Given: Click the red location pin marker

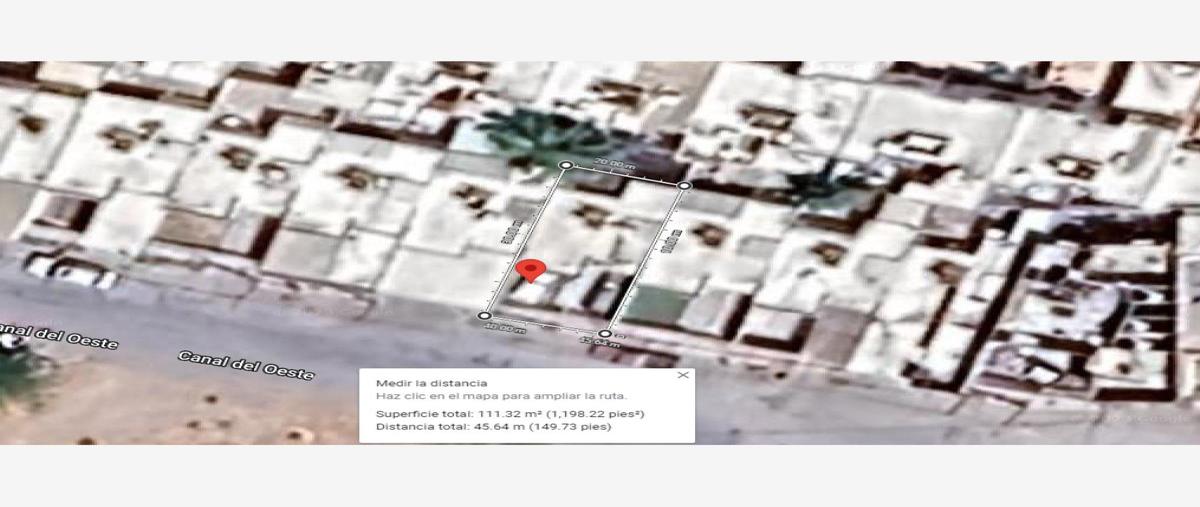Looking at the screenshot, I should pyautogui.click(x=533, y=271).
